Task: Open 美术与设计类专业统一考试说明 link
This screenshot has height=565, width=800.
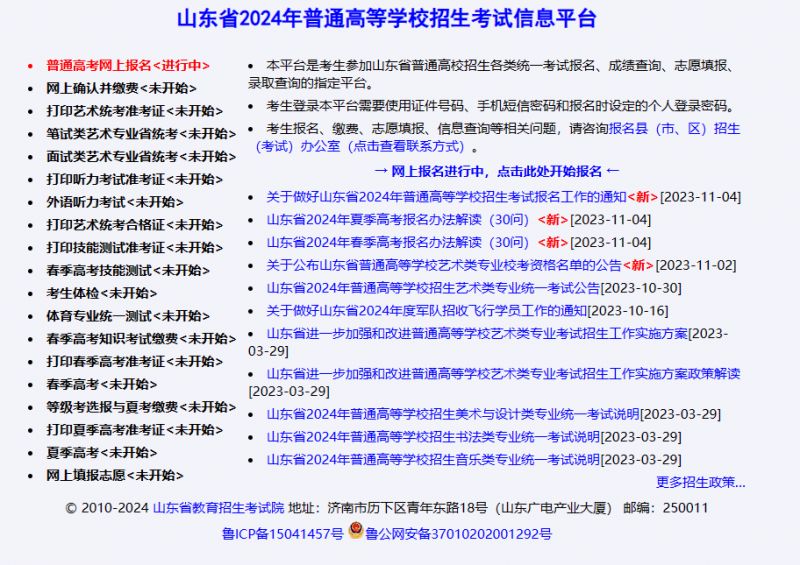Action: (453, 414)
